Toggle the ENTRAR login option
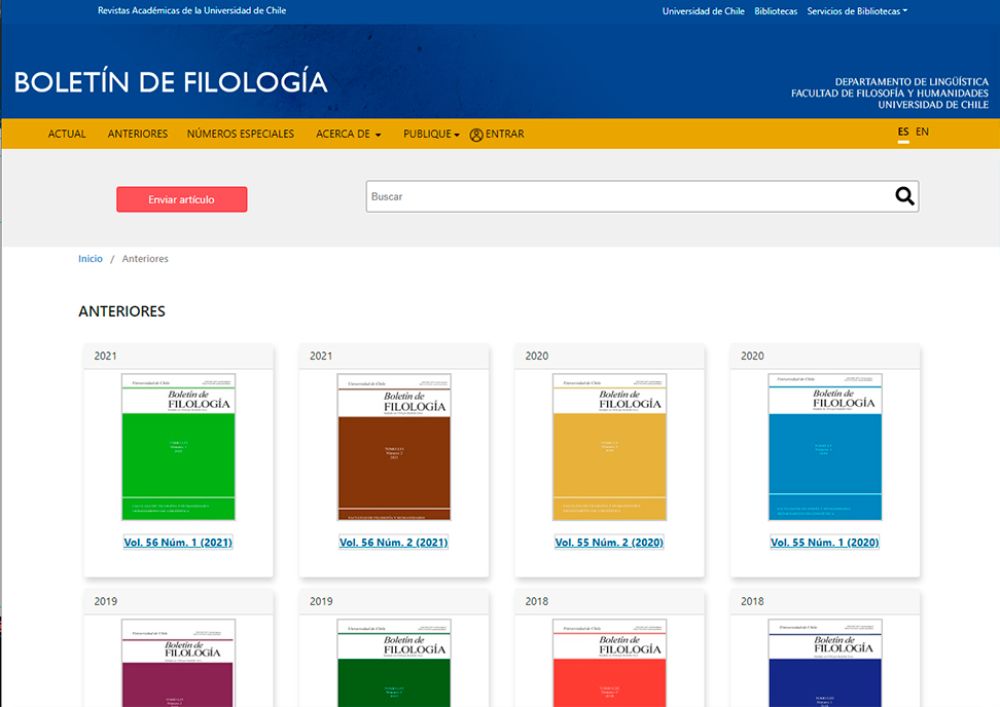This screenshot has width=1000, height=707. coord(498,133)
